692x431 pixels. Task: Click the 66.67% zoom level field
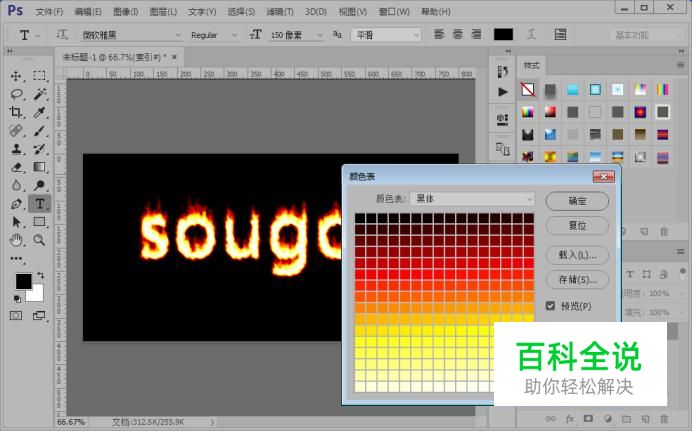71,422
